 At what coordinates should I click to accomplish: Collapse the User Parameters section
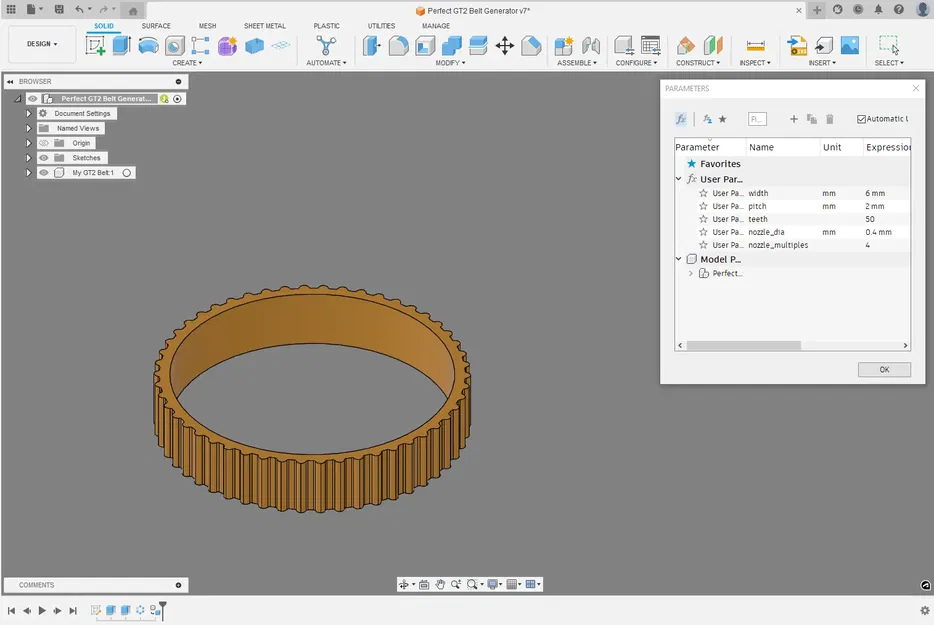(x=679, y=179)
